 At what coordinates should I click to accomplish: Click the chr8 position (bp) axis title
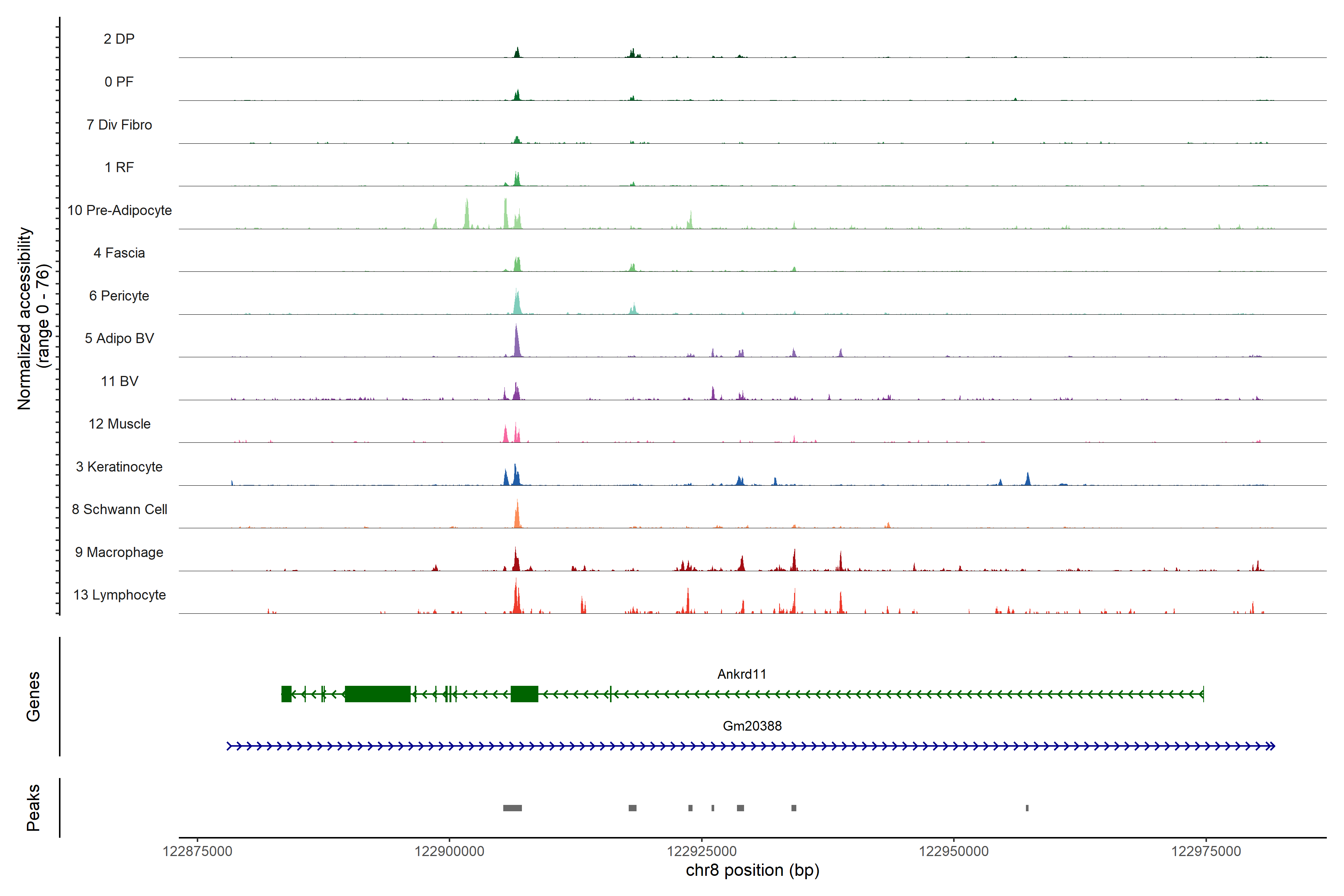[x=752, y=871]
